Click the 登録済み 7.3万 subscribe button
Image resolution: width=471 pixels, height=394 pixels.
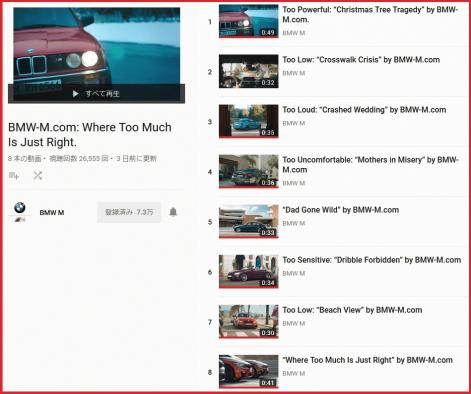coord(129,212)
